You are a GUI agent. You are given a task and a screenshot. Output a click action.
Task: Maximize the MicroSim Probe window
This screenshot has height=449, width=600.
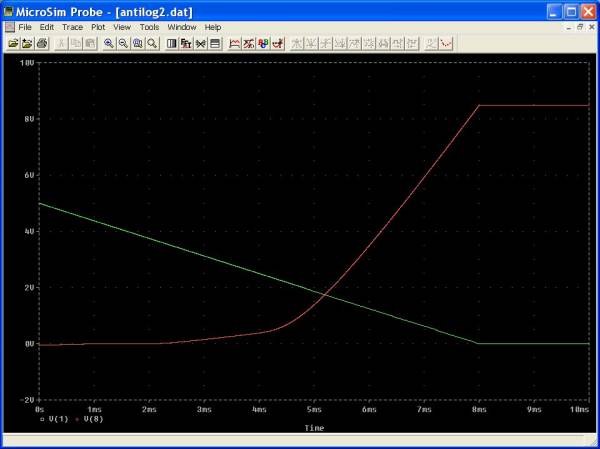click(571, 12)
